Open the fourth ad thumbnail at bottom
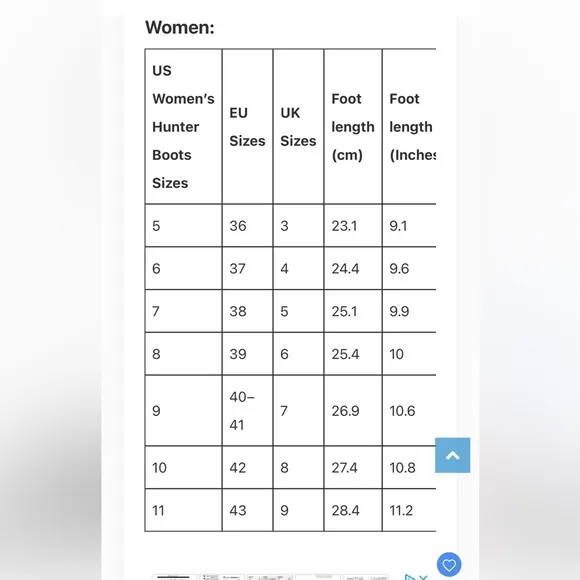The width and height of the screenshot is (580, 580). coord(318,577)
